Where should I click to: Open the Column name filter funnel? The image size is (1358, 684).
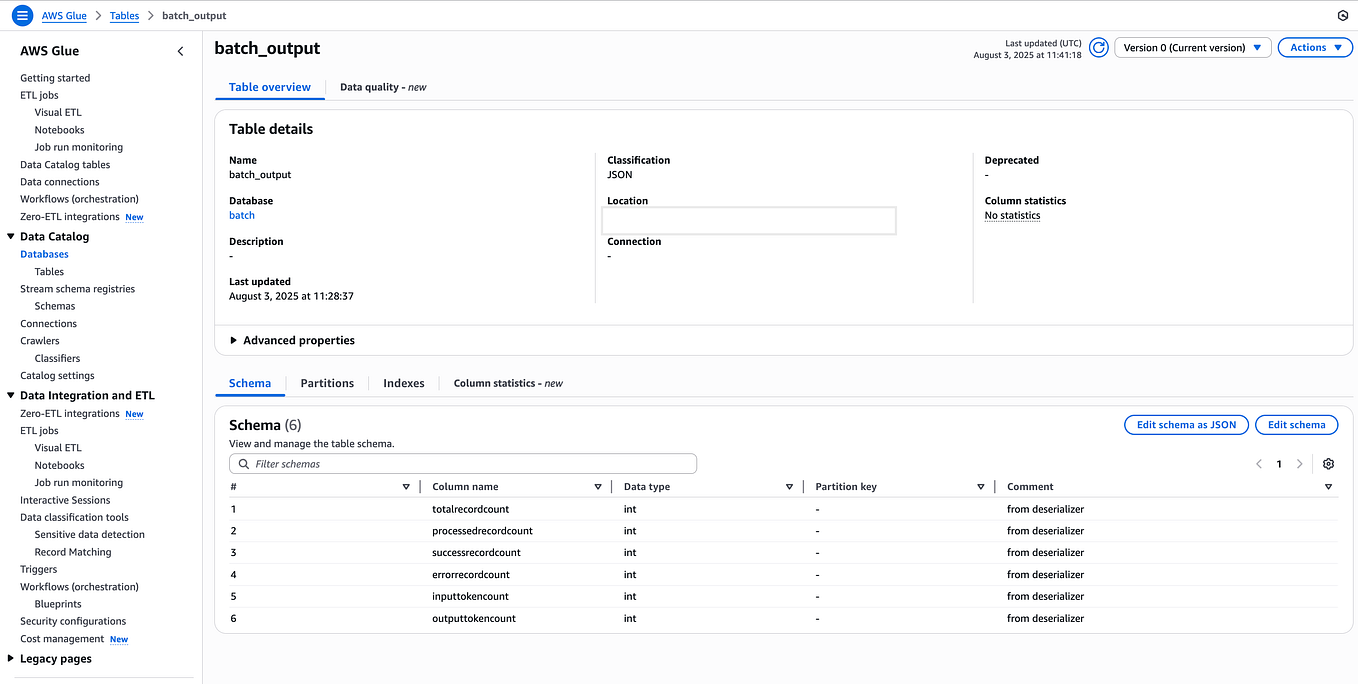point(597,486)
